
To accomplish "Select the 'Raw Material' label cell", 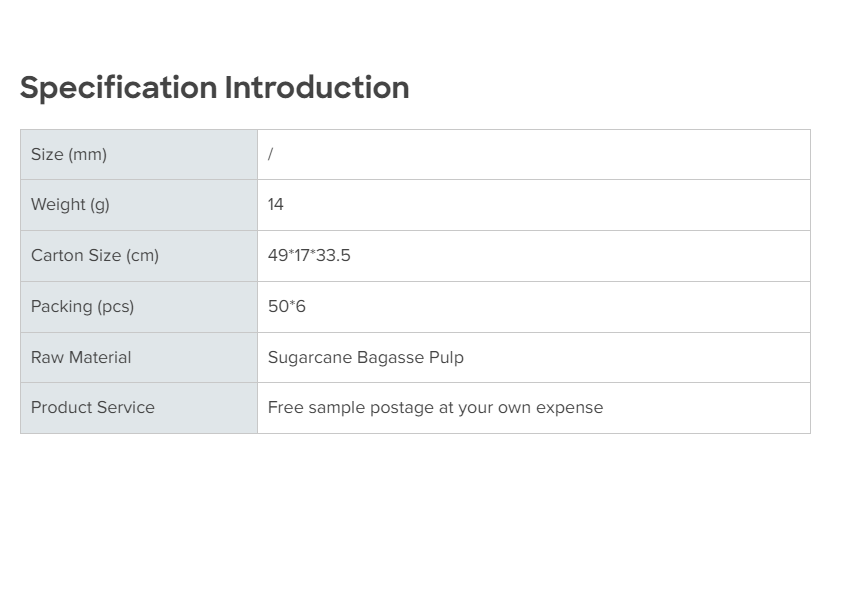I will (138, 358).
